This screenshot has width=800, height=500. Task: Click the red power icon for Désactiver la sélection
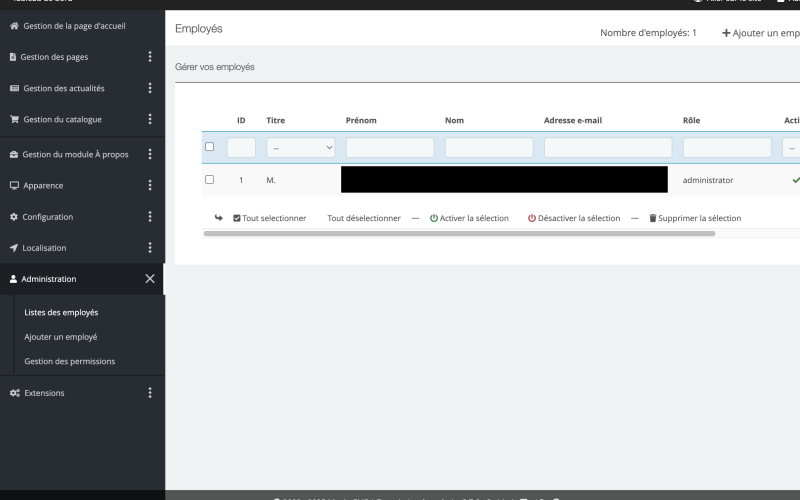coord(532,218)
